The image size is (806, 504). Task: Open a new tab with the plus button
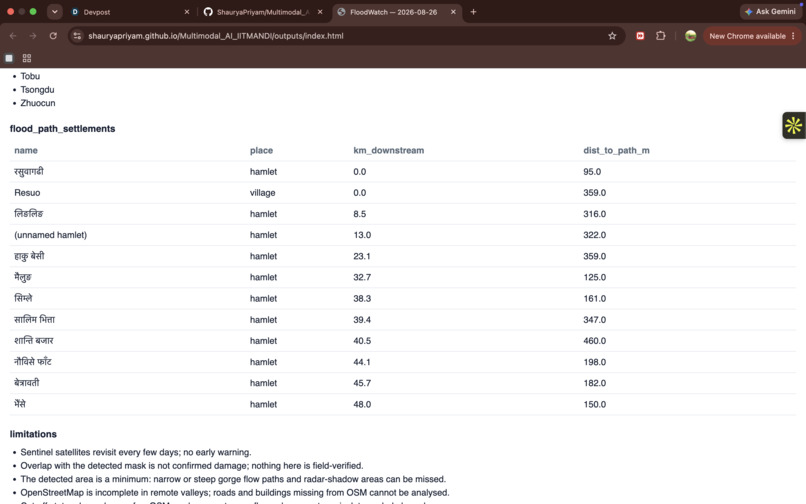pos(473,12)
